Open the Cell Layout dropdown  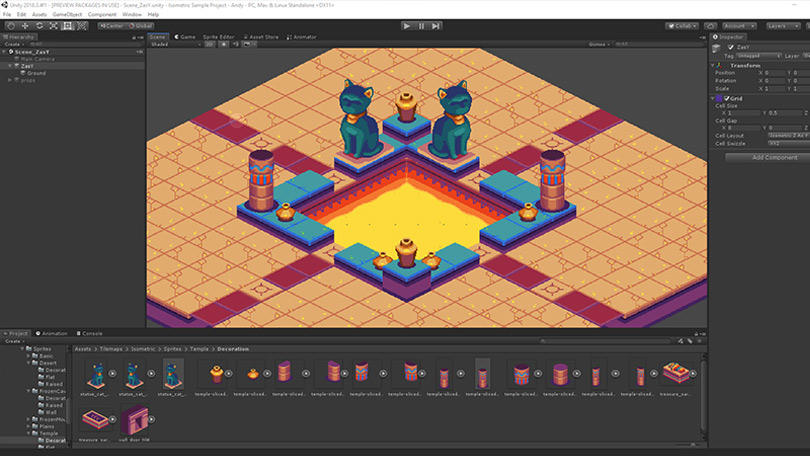coord(789,135)
